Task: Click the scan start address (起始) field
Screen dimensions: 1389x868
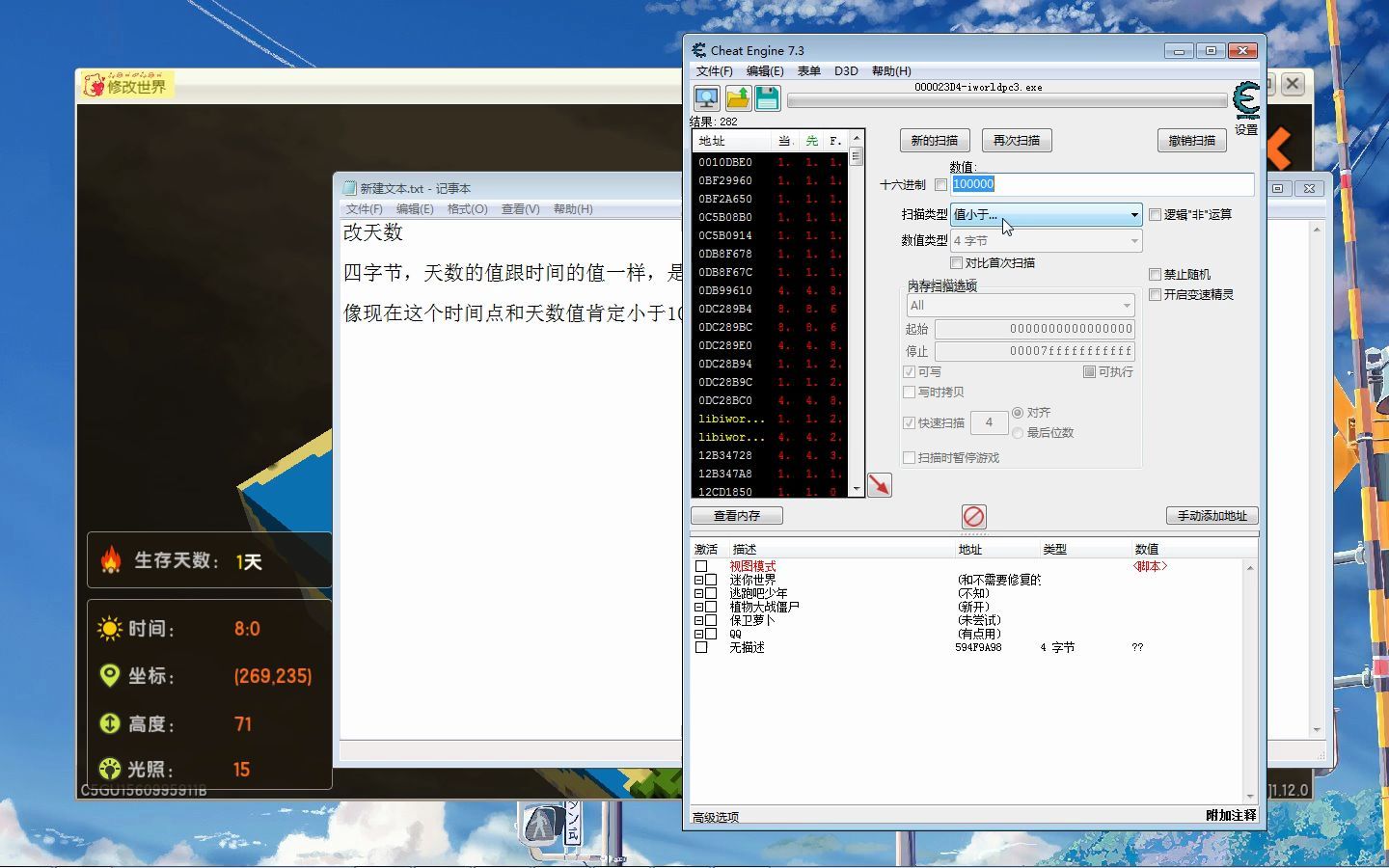Action: pos(1035,329)
